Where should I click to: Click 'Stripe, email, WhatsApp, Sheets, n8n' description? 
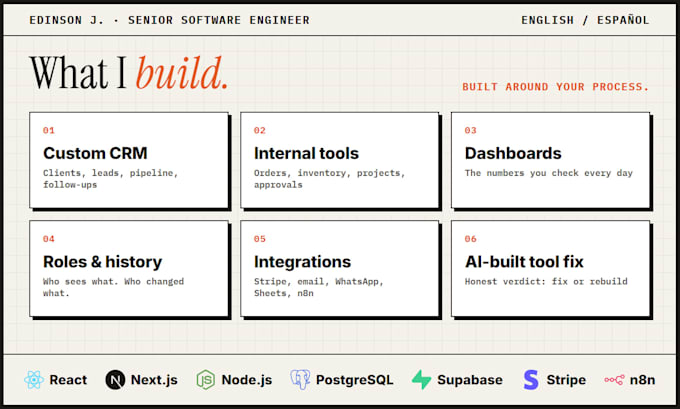(x=319, y=287)
